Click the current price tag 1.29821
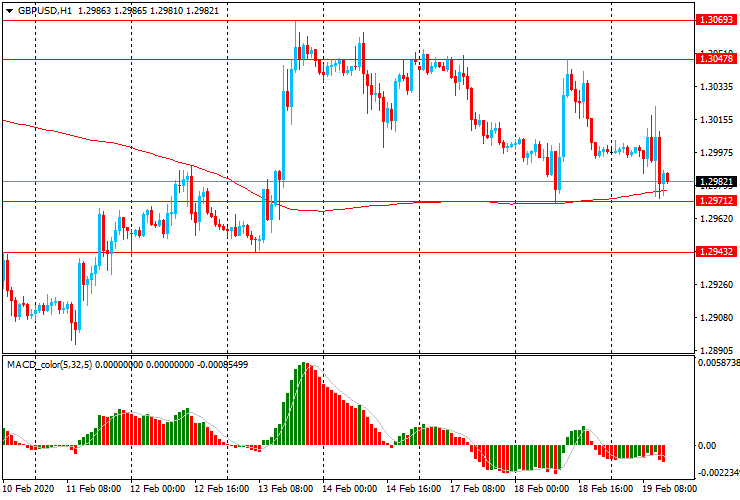 coord(717,182)
